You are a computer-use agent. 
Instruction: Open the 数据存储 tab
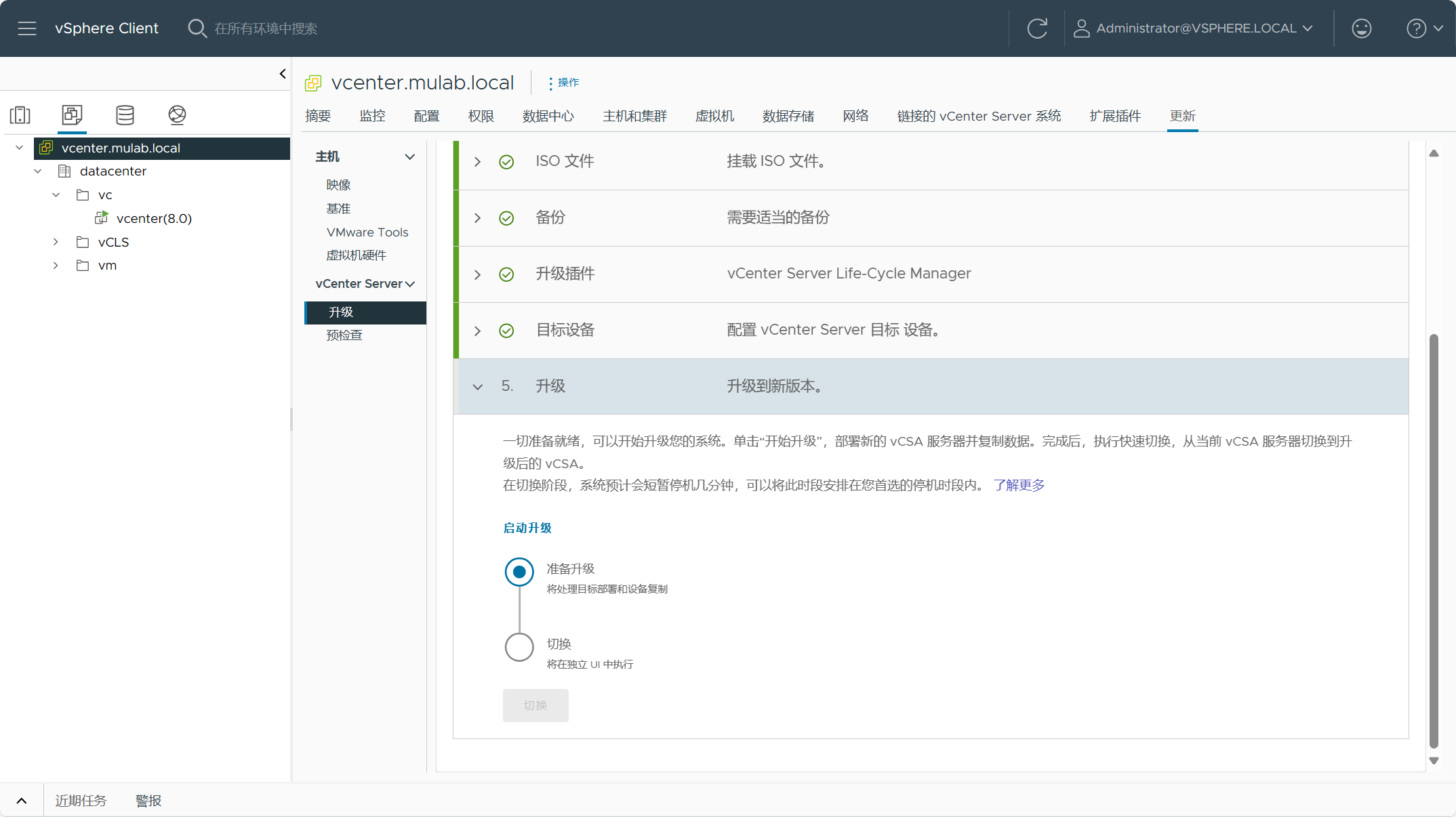788,116
